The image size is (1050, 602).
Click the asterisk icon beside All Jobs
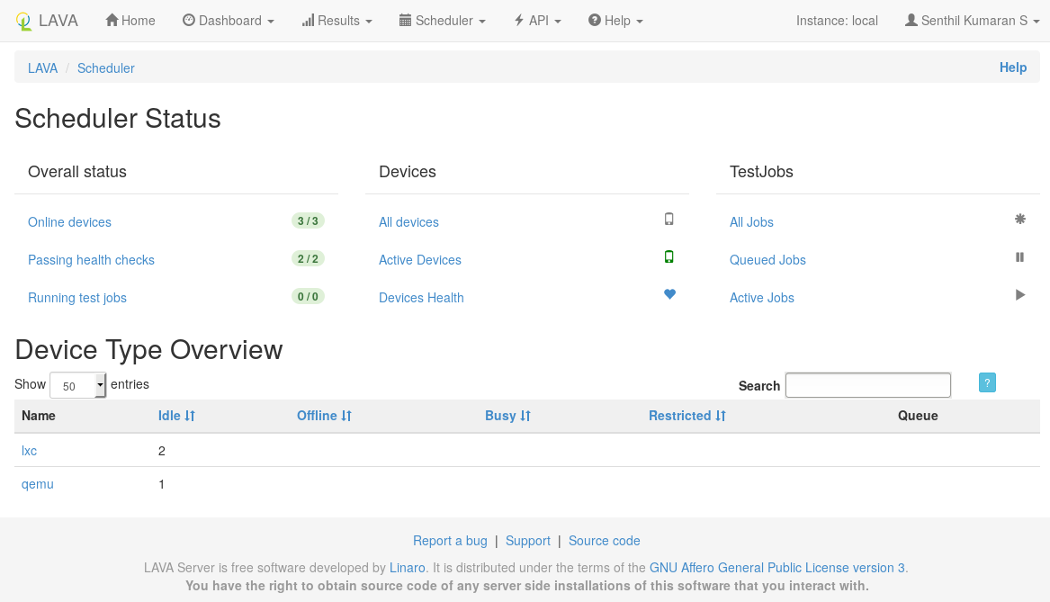click(1019, 219)
